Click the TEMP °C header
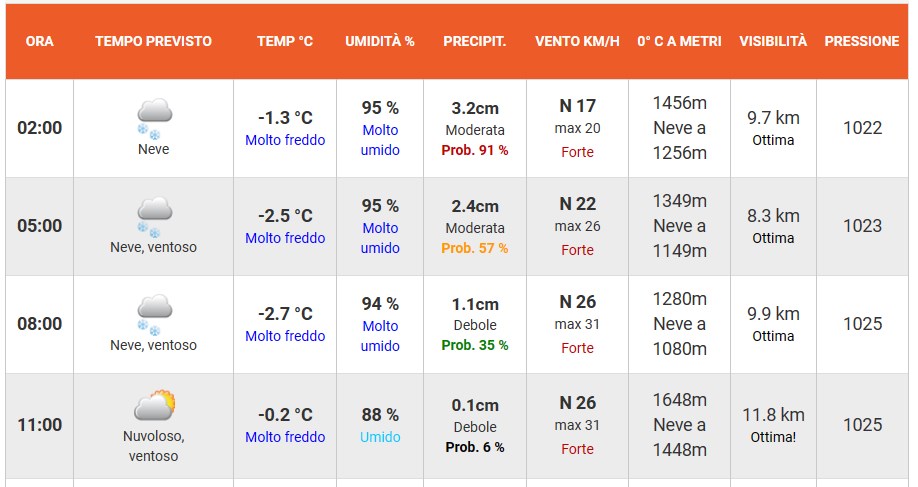Screen dimensions: 918x487 pos(285,41)
